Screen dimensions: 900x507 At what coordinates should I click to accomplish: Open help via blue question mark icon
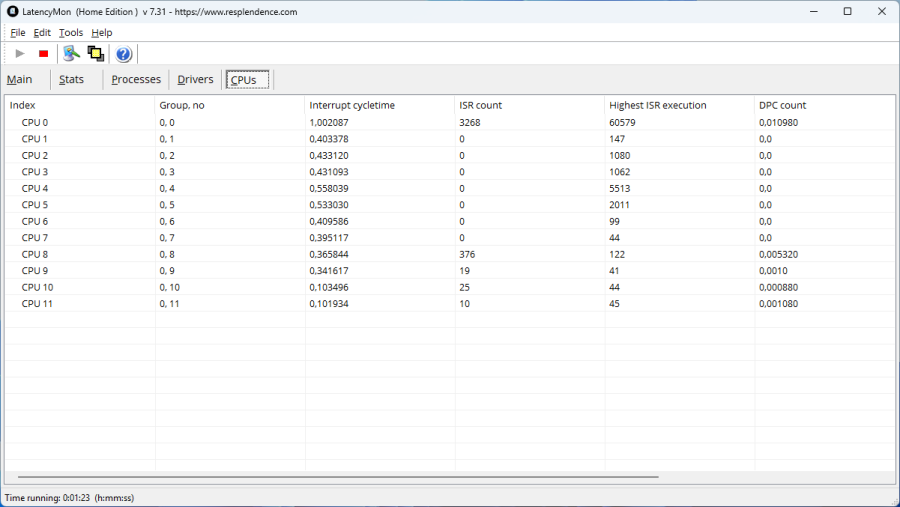click(x=124, y=54)
